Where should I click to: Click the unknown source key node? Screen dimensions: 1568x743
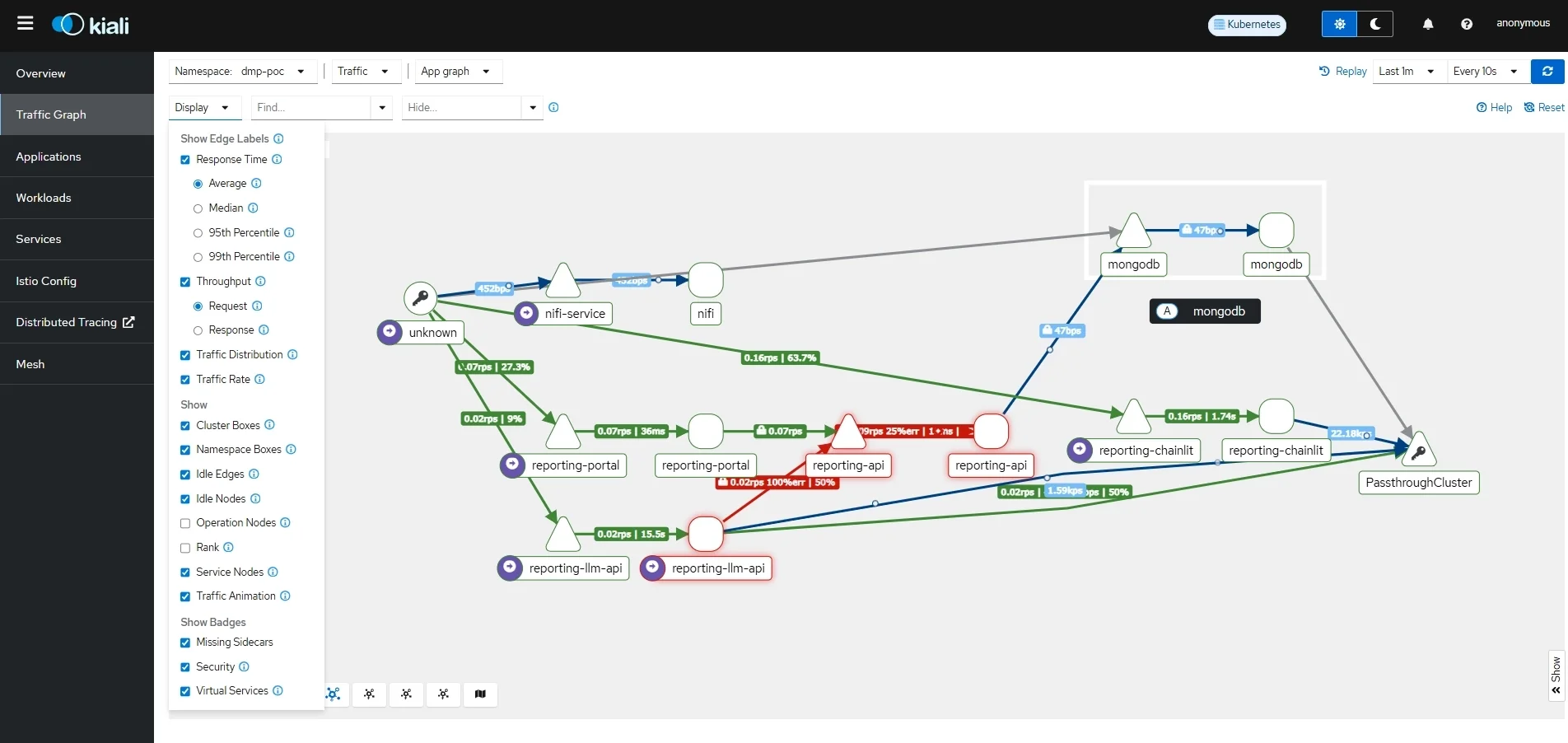420,298
